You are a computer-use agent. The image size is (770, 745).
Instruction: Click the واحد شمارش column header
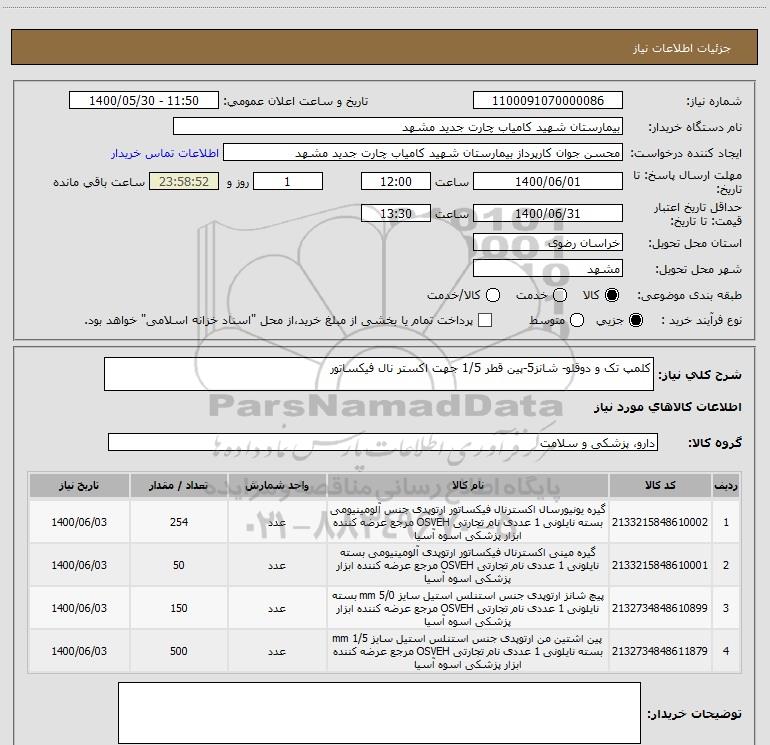click(277, 485)
